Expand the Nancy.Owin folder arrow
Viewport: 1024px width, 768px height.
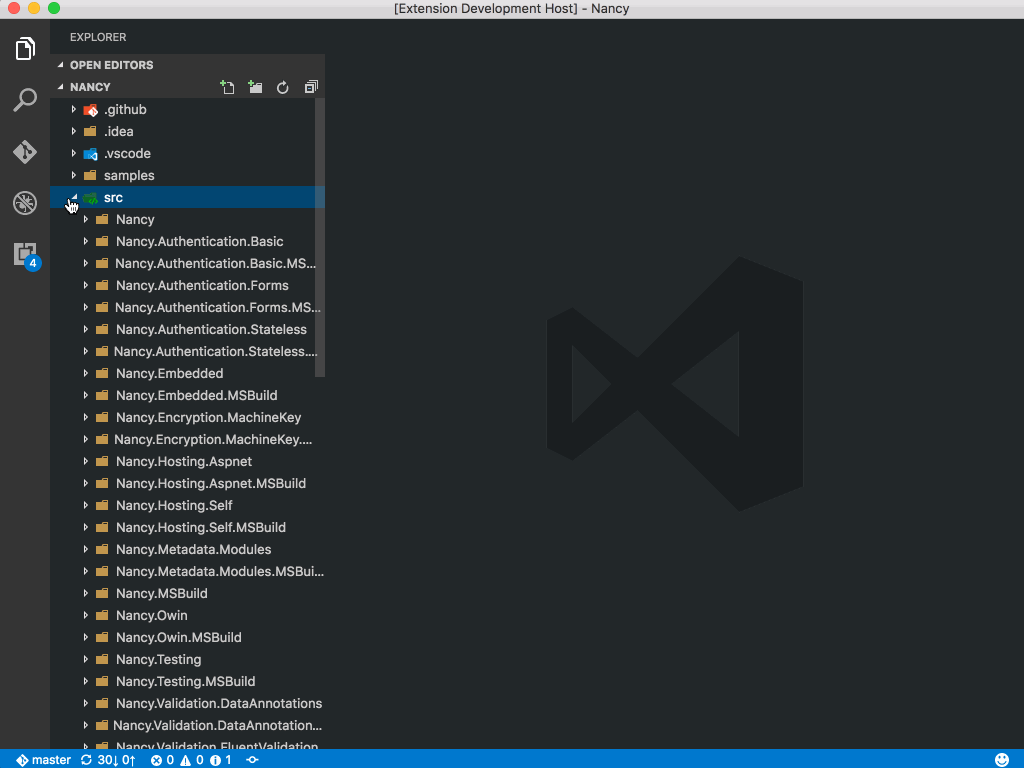86,615
